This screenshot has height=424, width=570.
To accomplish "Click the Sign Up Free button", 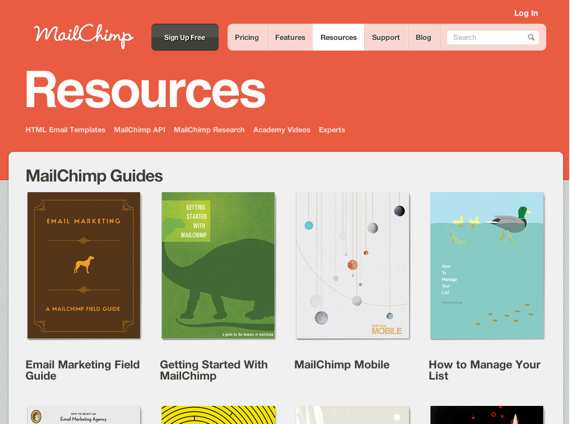I will pyautogui.click(x=185, y=37).
